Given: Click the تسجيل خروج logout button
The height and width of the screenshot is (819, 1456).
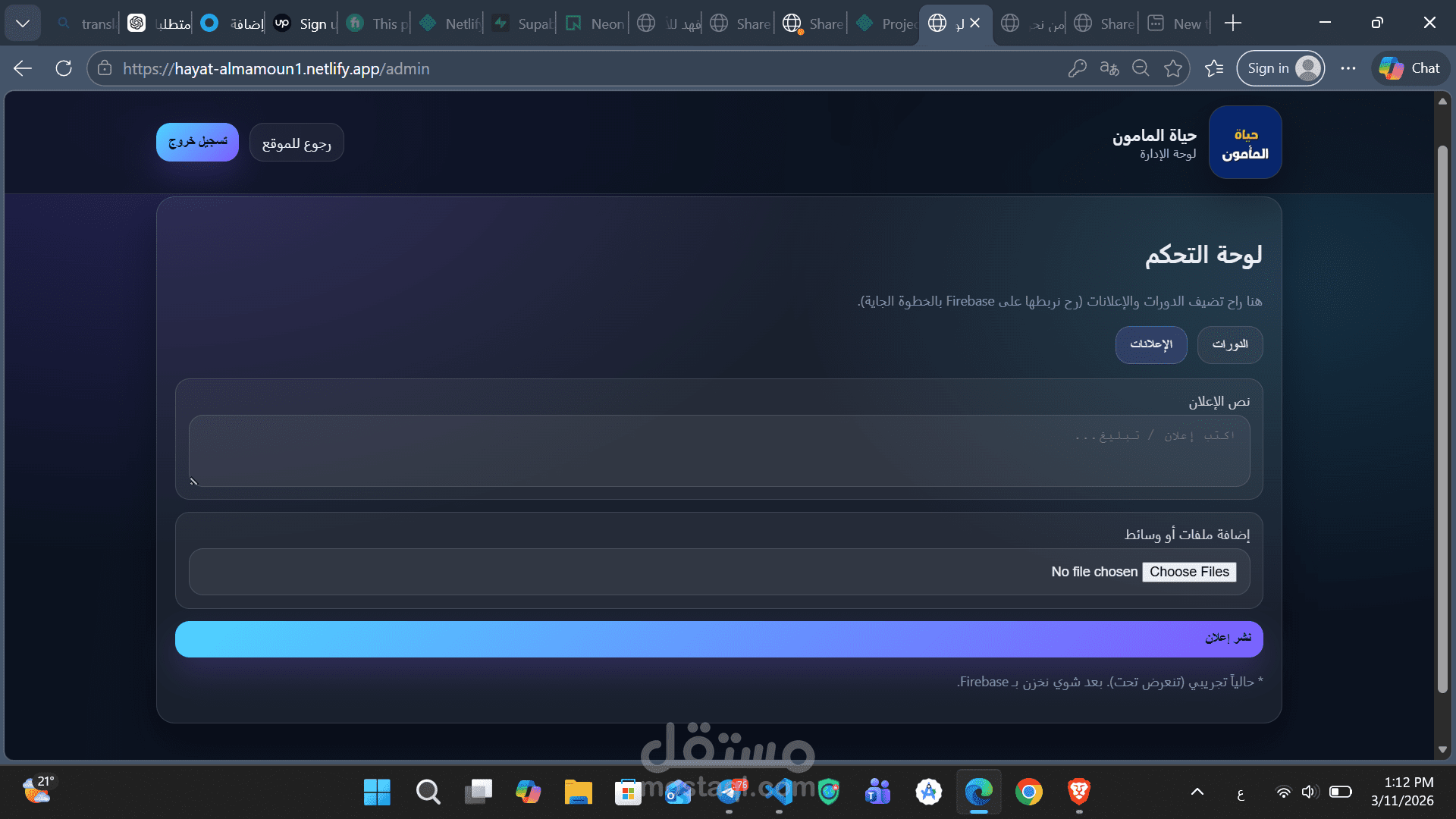Looking at the screenshot, I should 197,143.
